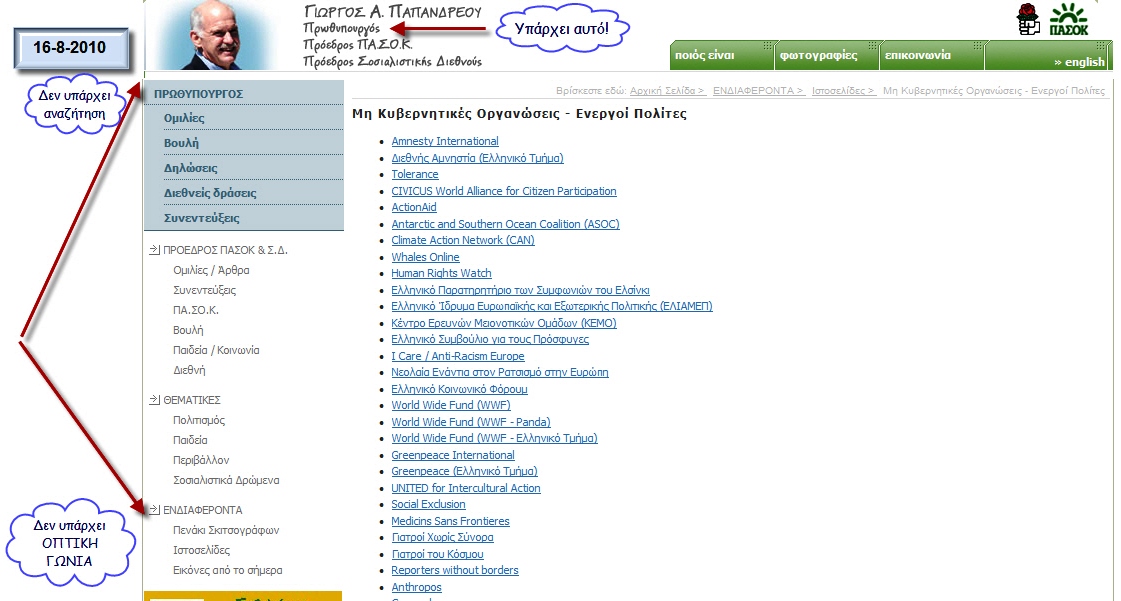Open UNITED for Intercultural Action link
The image size is (1121, 601).
[x=465, y=488]
